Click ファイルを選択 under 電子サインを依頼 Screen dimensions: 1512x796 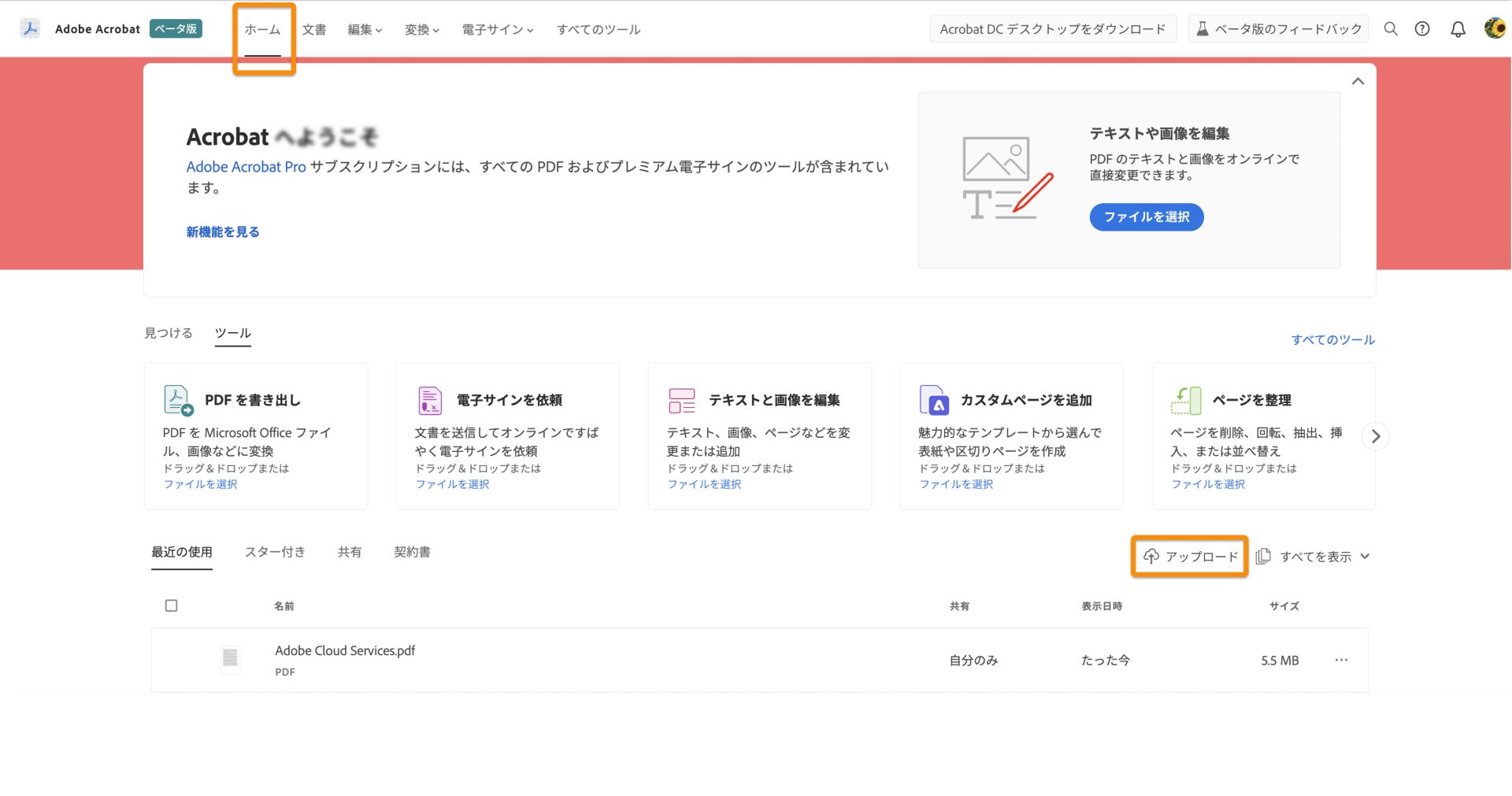click(452, 485)
